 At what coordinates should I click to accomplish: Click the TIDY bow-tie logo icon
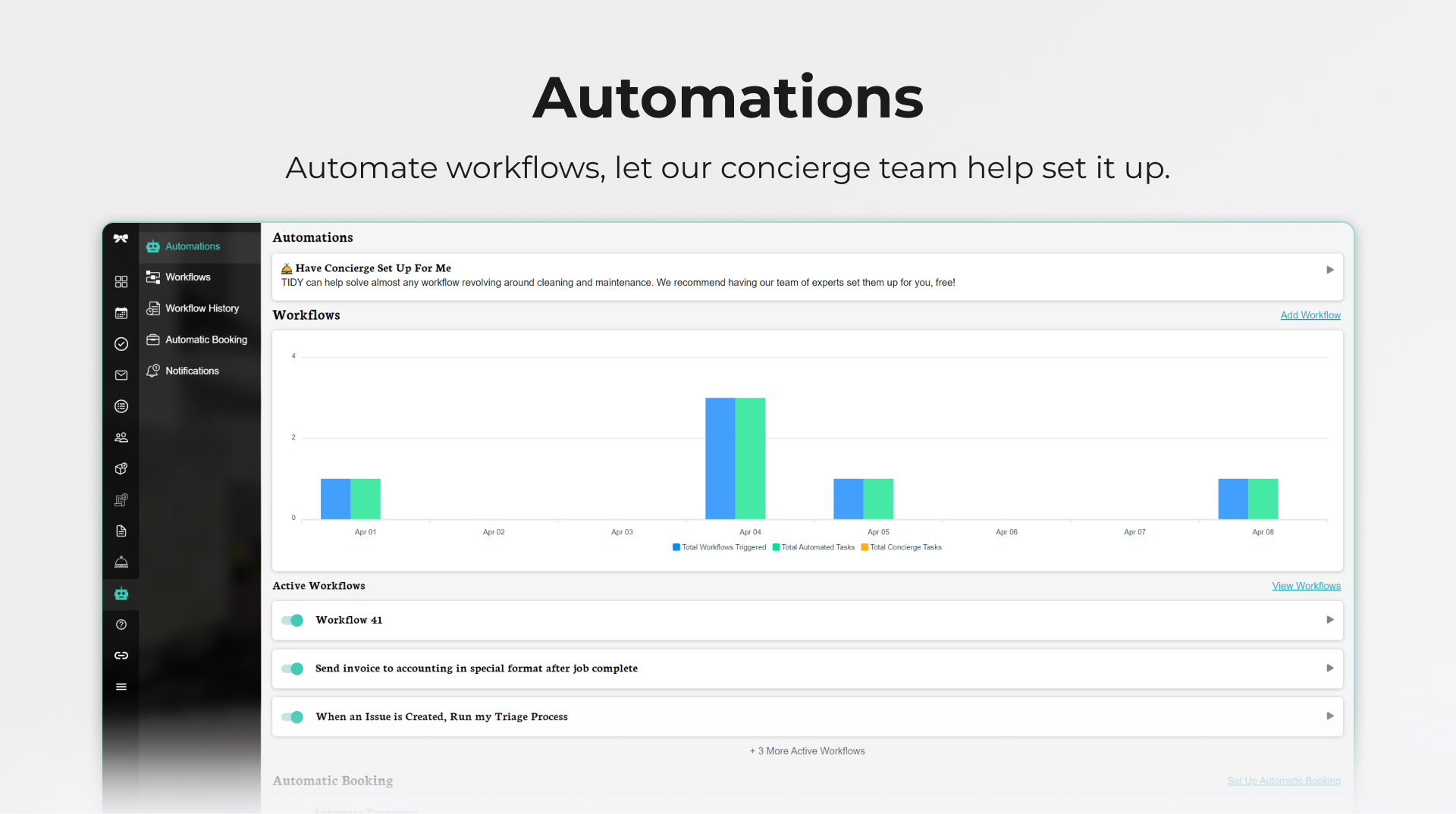click(x=121, y=239)
